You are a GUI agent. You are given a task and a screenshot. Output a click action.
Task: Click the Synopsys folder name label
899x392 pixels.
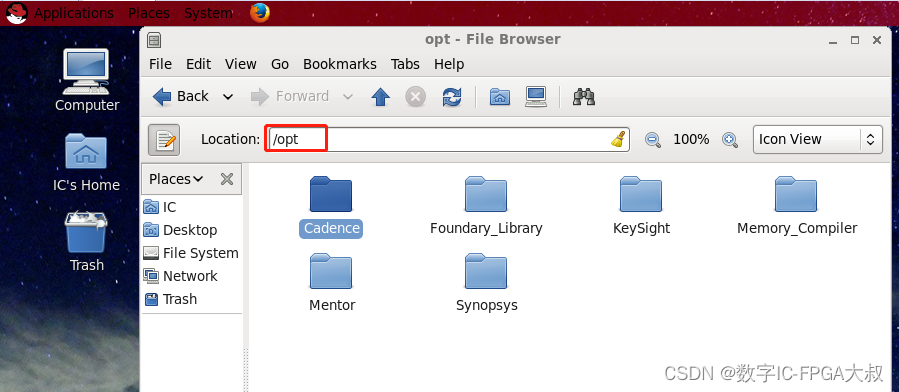(x=487, y=305)
